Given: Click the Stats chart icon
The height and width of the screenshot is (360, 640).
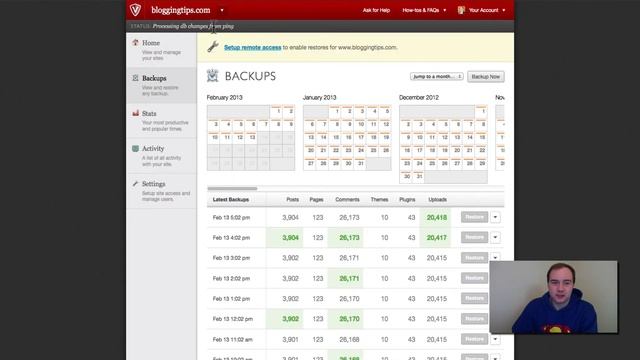Looking at the screenshot, I should [135, 113].
